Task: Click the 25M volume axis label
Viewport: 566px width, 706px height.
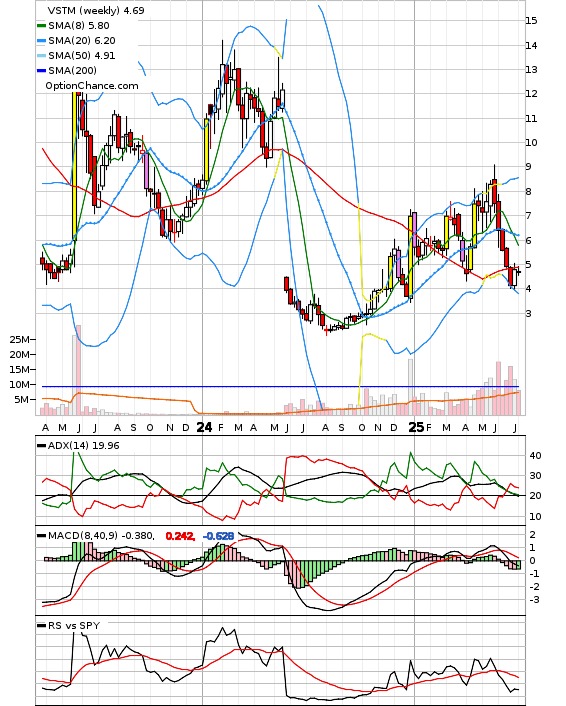Action: coord(21,339)
